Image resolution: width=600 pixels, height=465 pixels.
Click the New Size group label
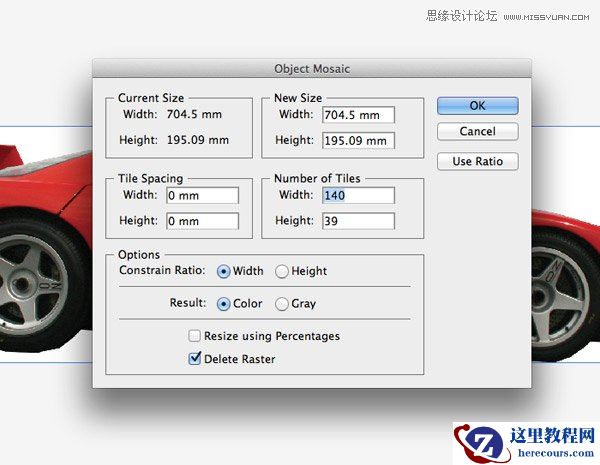[x=298, y=98]
